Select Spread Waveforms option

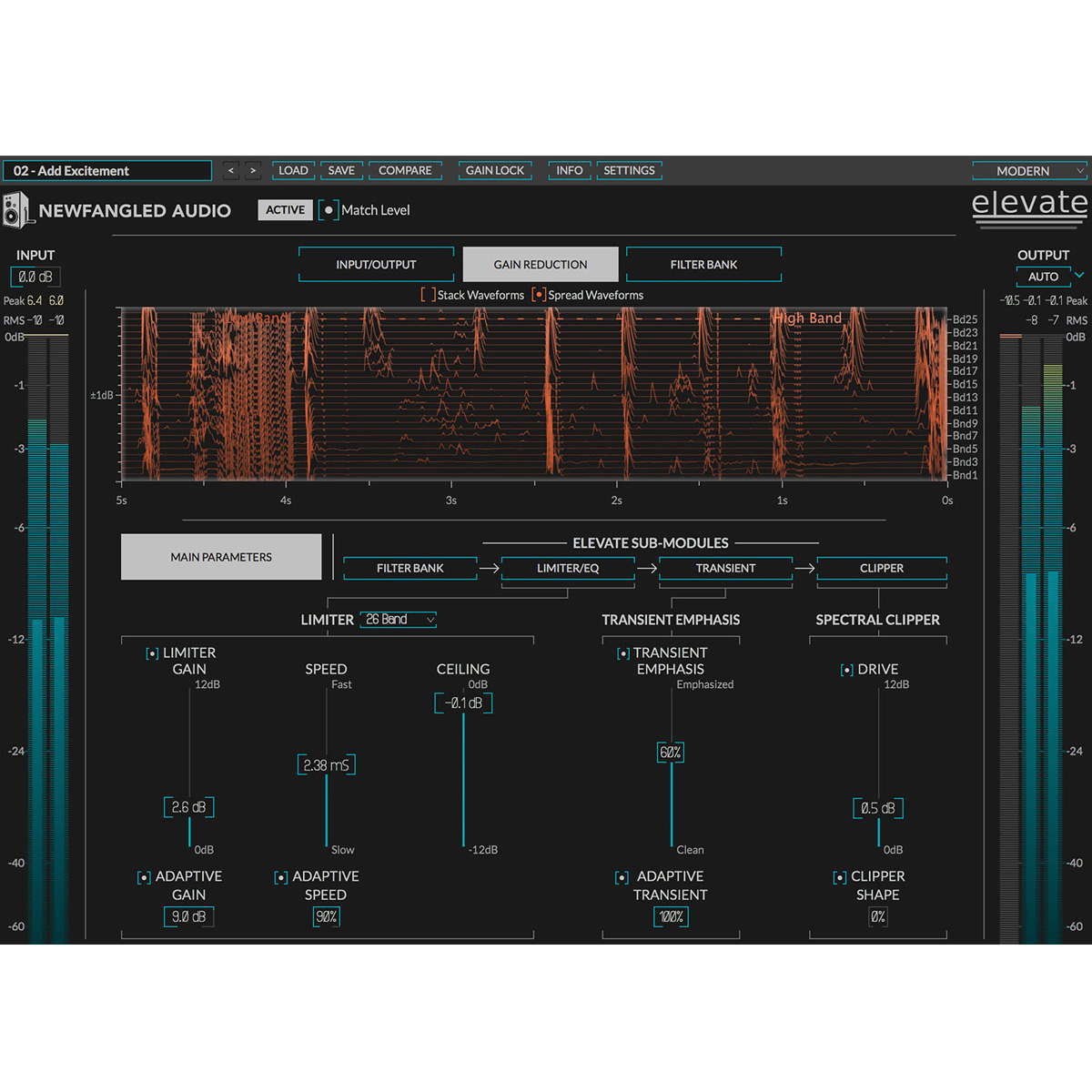[539, 295]
